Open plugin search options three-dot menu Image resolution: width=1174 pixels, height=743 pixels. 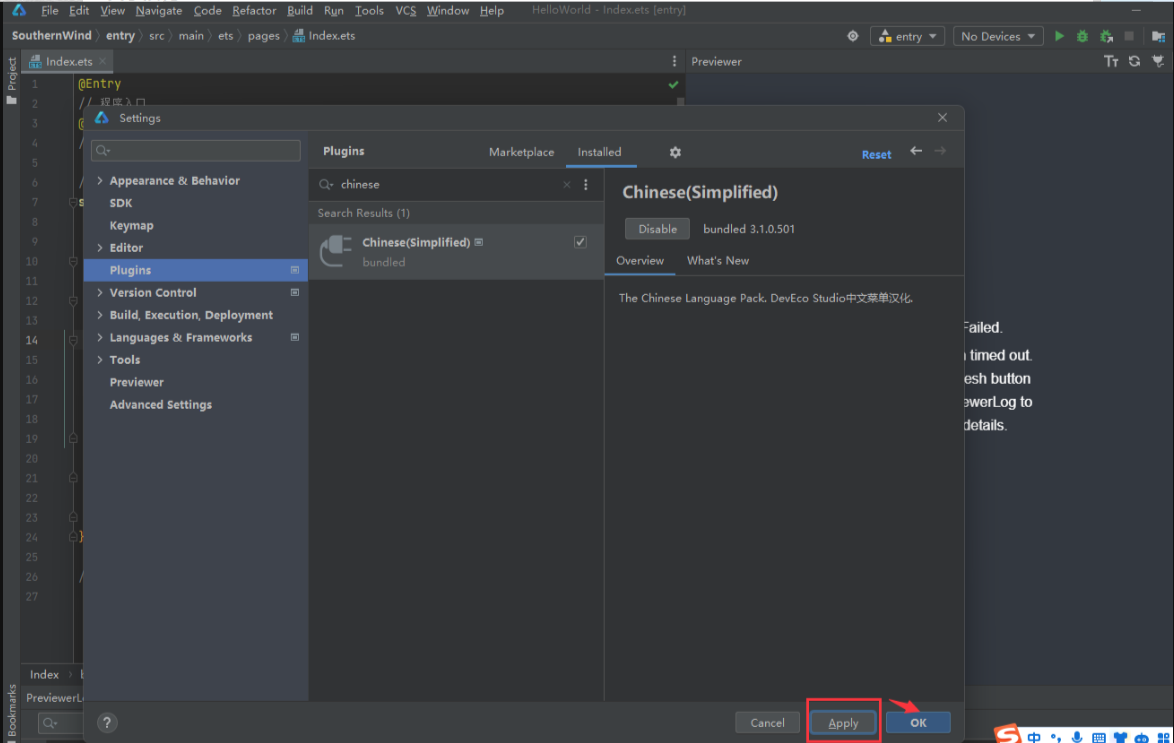[x=586, y=184]
